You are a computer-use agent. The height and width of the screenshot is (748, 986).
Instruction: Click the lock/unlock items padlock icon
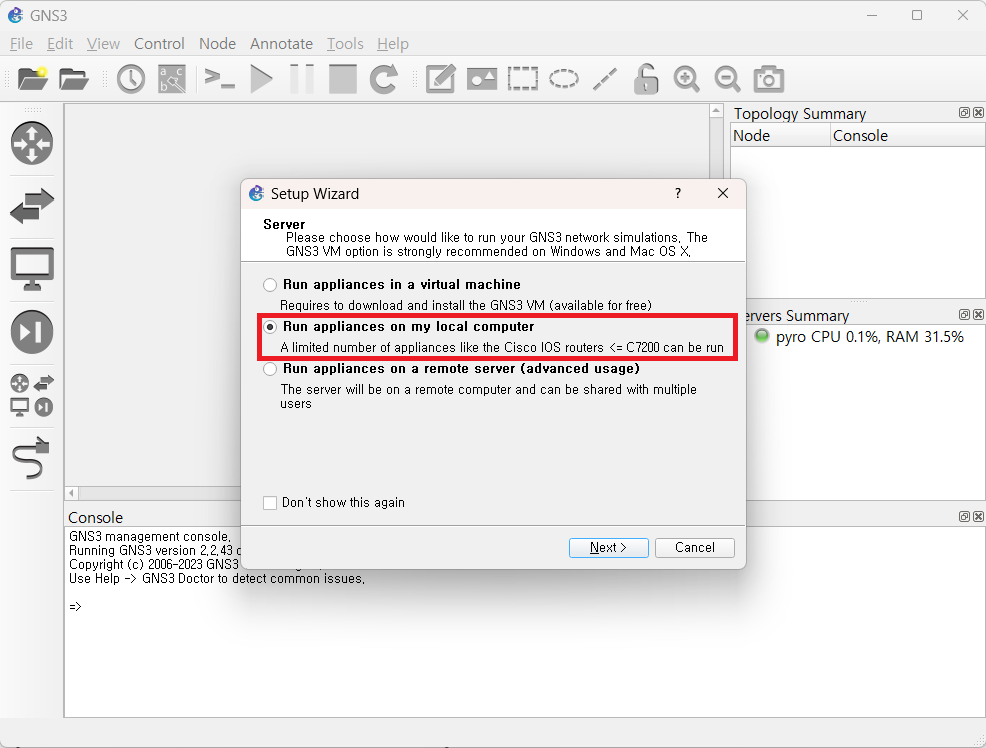coord(646,79)
